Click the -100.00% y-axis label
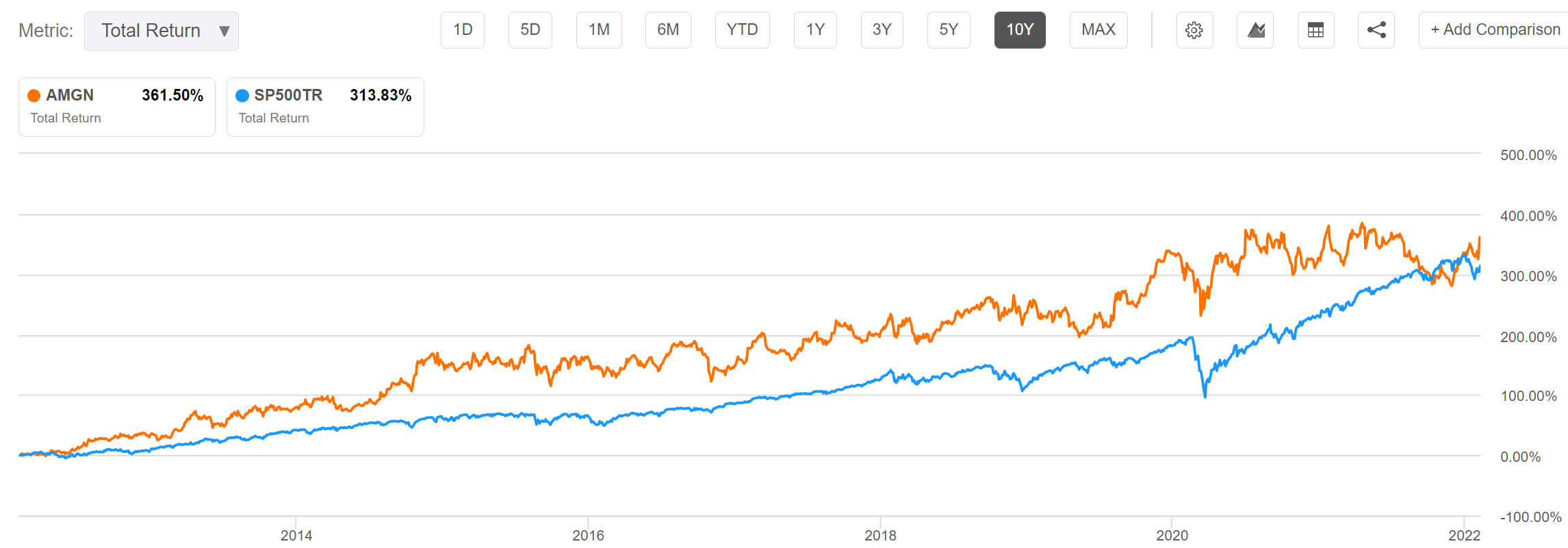This screenshot has width=1568, height=548. [x=1530, y=517]
